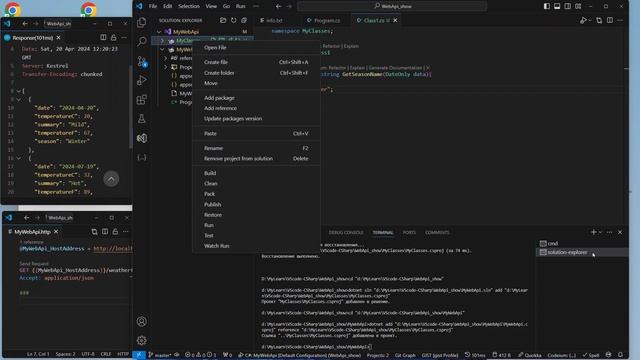Select the solution-explorer terminal in the list
This screenshot has width=640, height=360.
[x=582, y=252]
